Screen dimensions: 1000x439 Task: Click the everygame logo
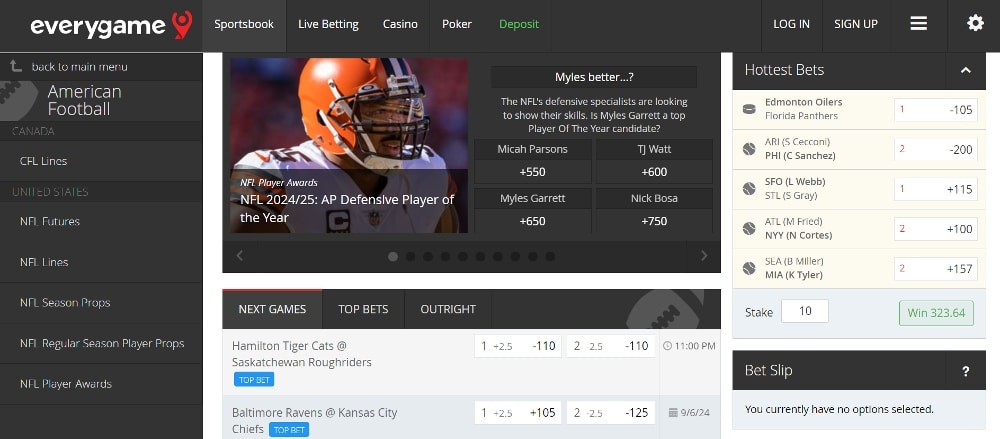pos(111,26)
